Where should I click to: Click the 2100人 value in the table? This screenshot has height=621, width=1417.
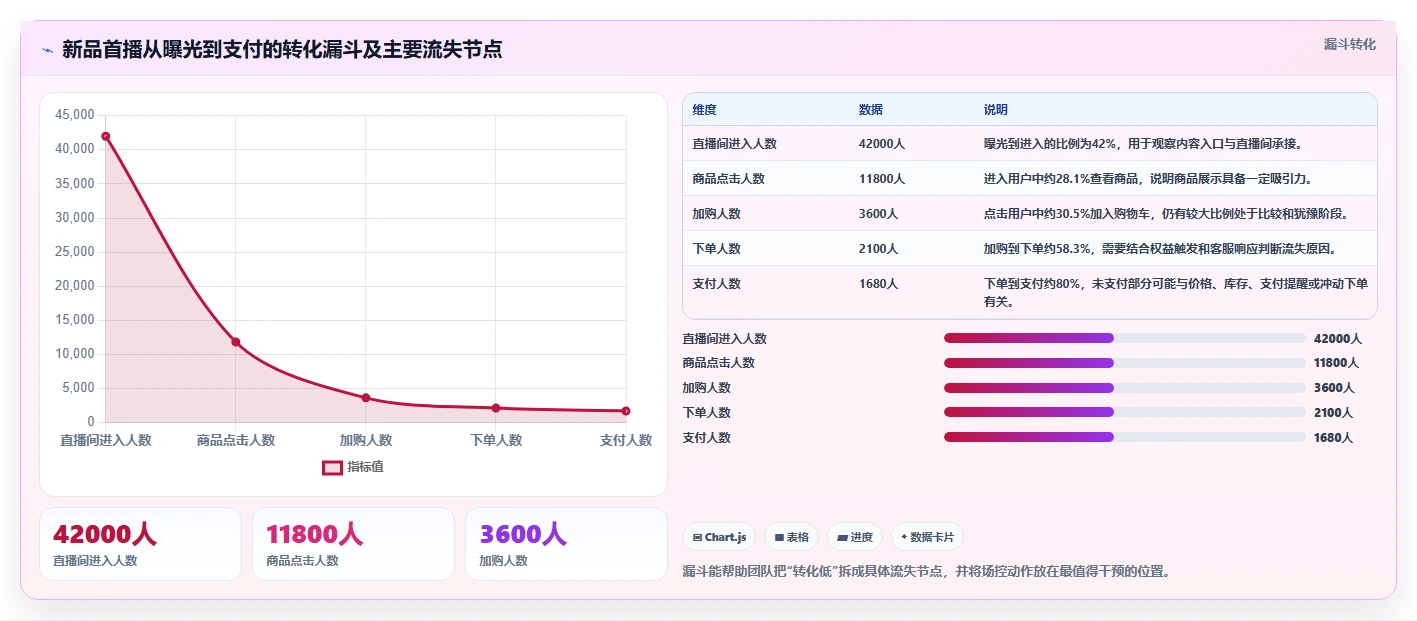click(879, 249)
